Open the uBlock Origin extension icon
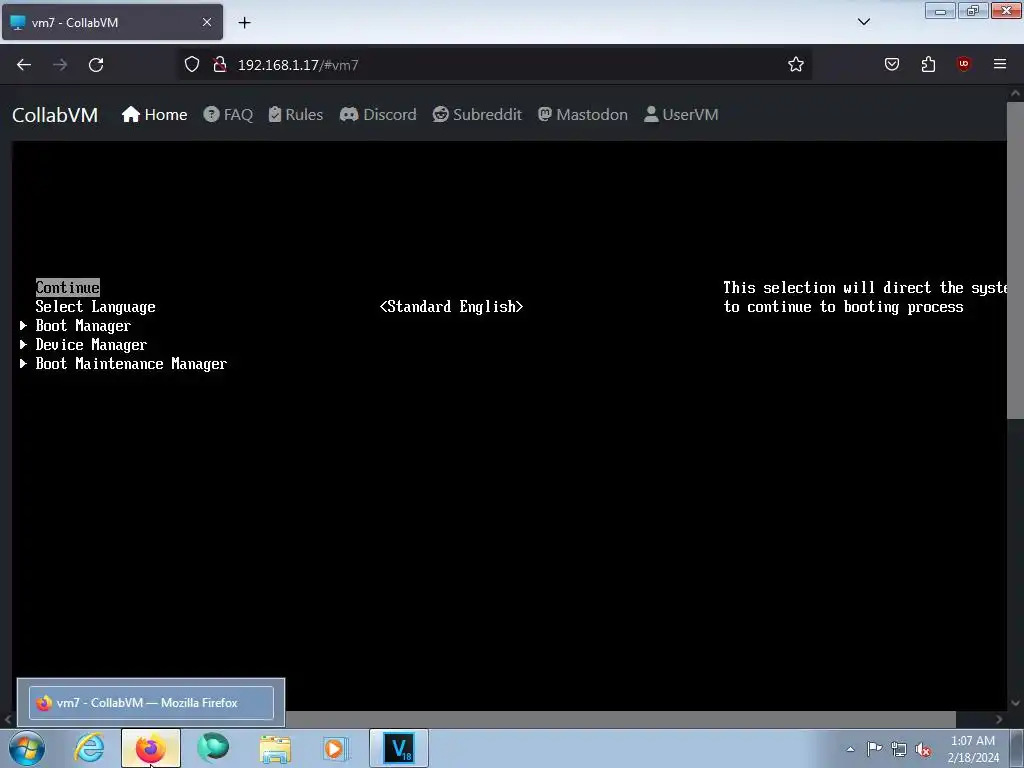The width and height of the screenshot is (1024, 768). tap(963, 64)
